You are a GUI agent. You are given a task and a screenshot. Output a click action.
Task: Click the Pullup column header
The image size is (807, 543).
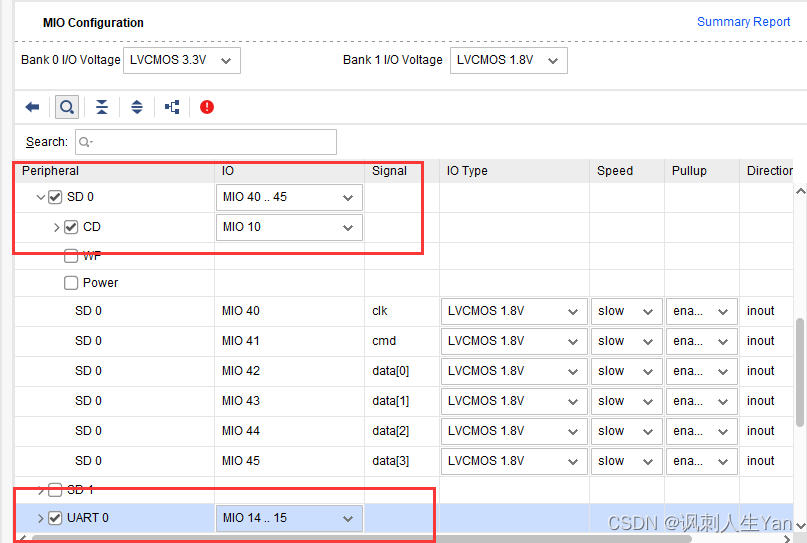tap(702, 171)
